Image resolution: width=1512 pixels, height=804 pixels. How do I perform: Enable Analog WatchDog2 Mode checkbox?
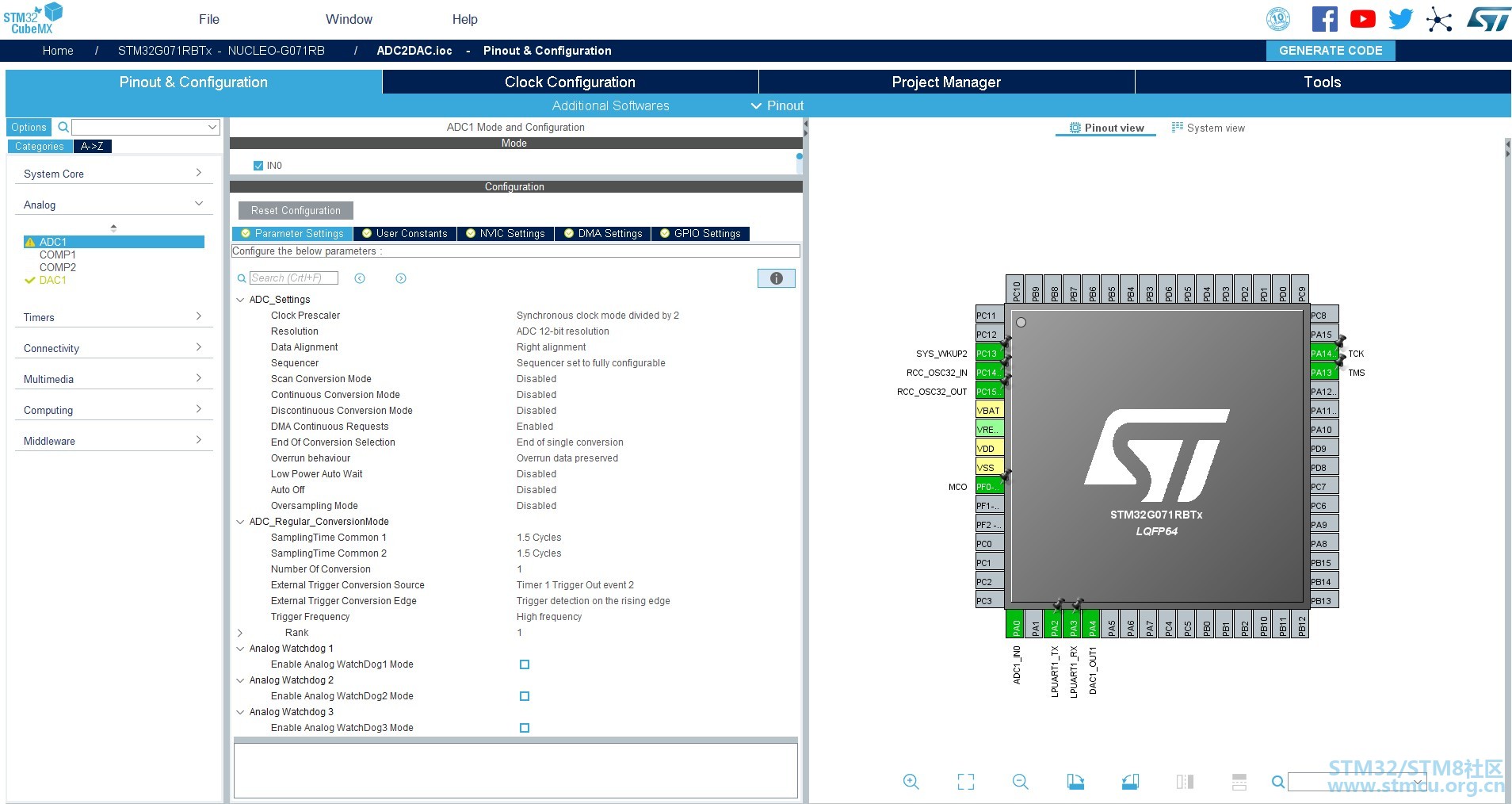525,696
